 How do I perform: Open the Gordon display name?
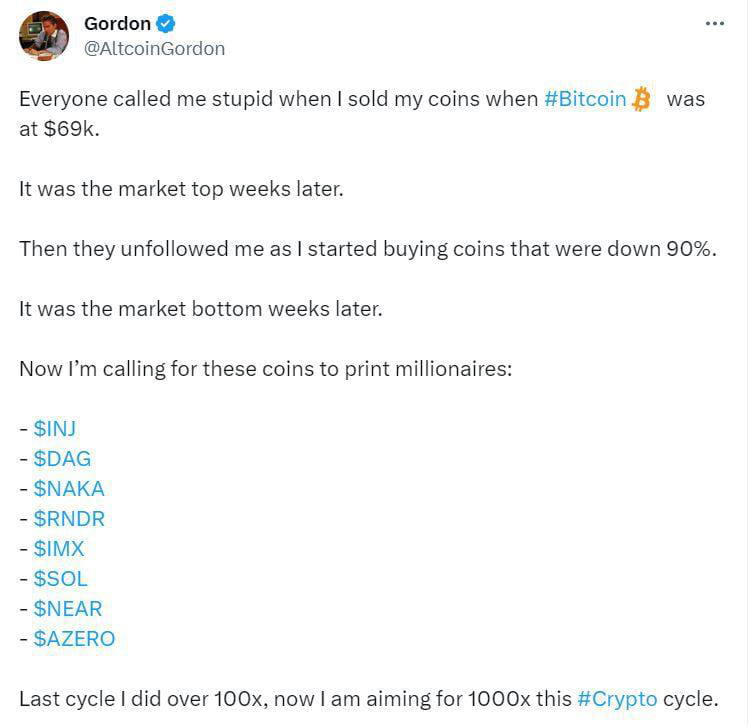[x=117, y=24]
